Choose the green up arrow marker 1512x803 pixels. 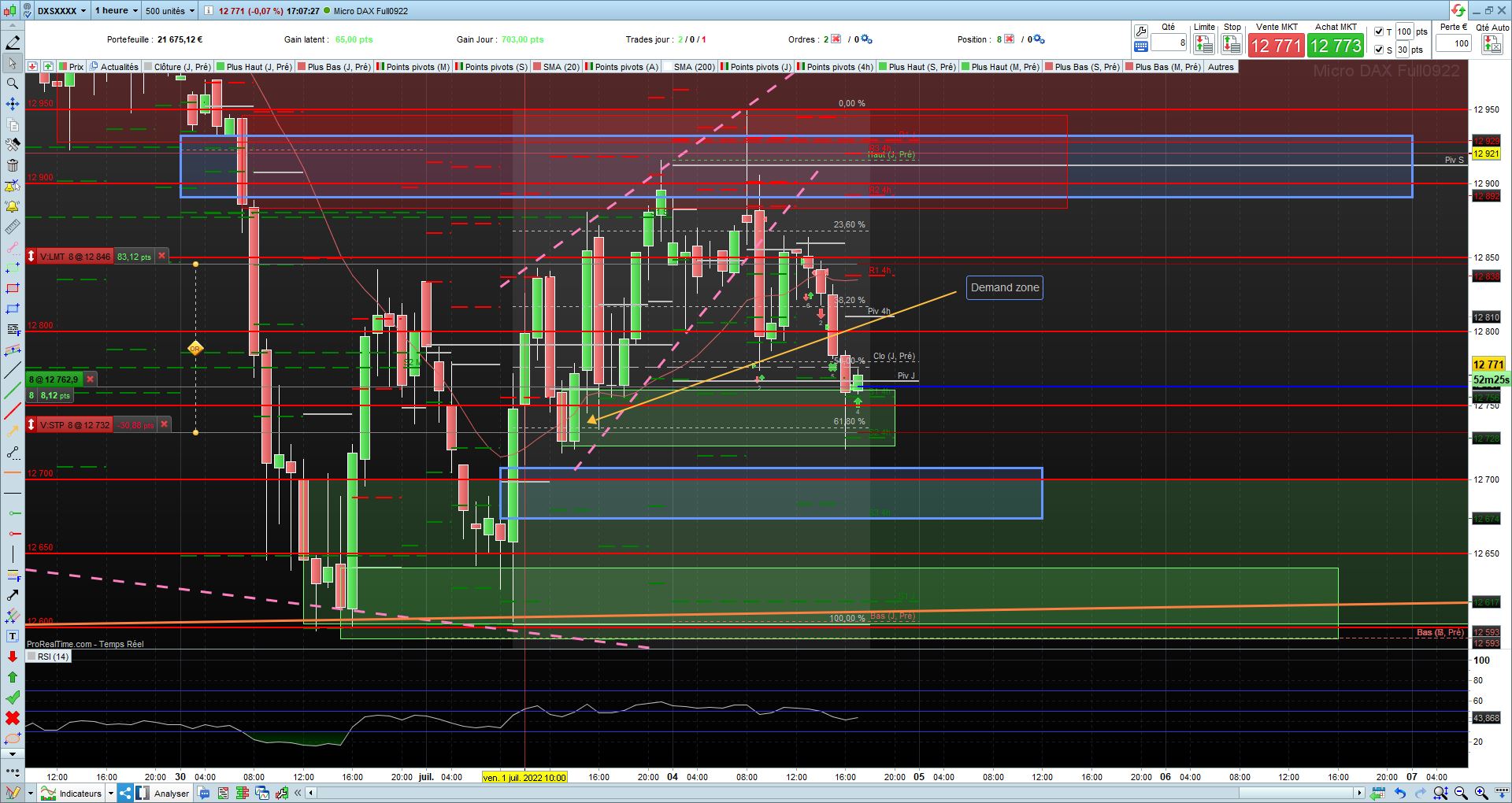[x=13, y=677]
